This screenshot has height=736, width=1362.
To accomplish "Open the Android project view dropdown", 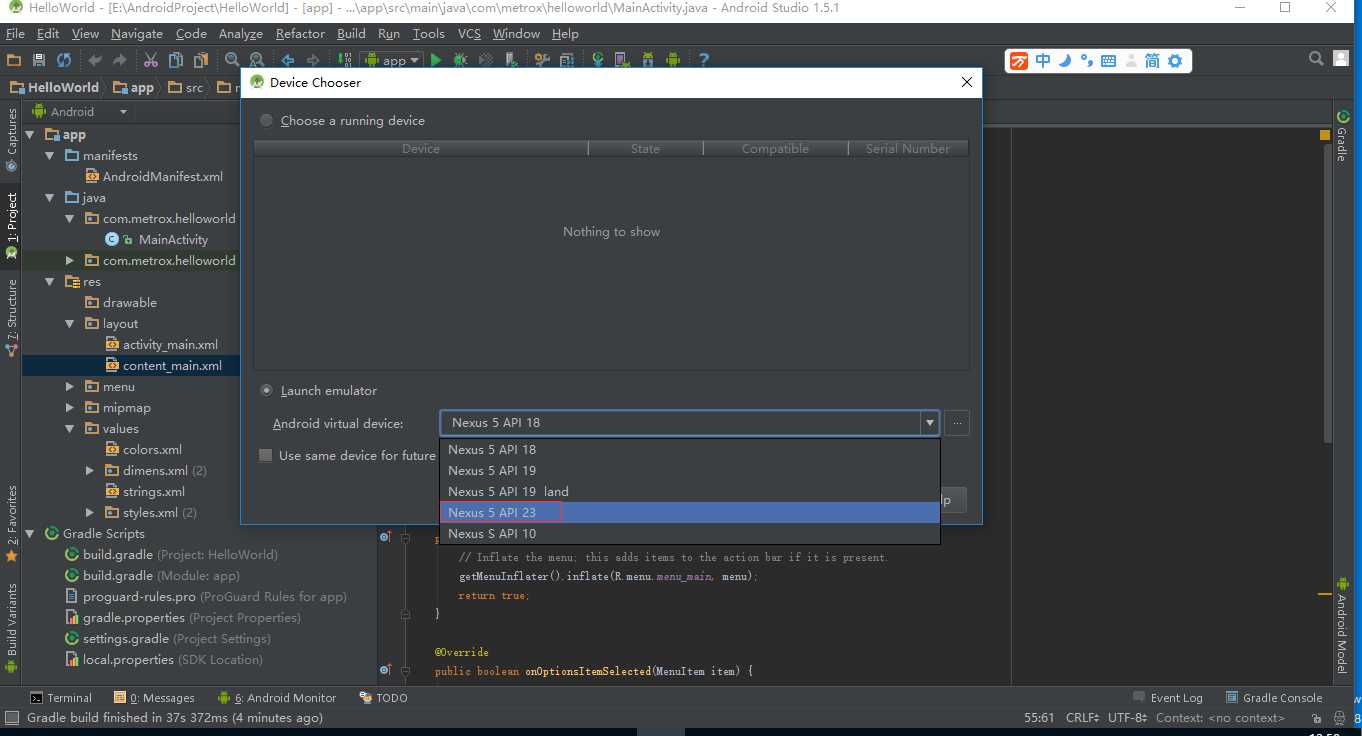I will pyautogui.click(x=81, y=112).
